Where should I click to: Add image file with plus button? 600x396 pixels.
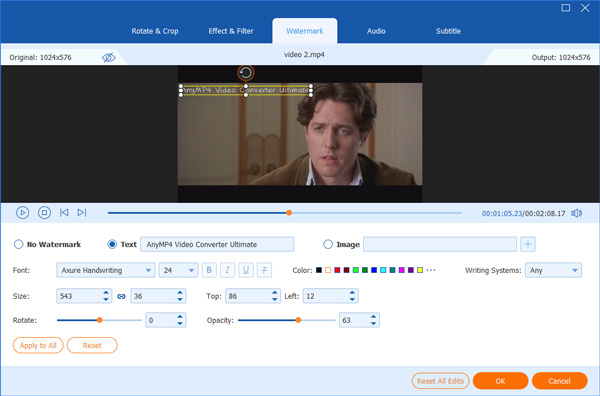[528, 244]
